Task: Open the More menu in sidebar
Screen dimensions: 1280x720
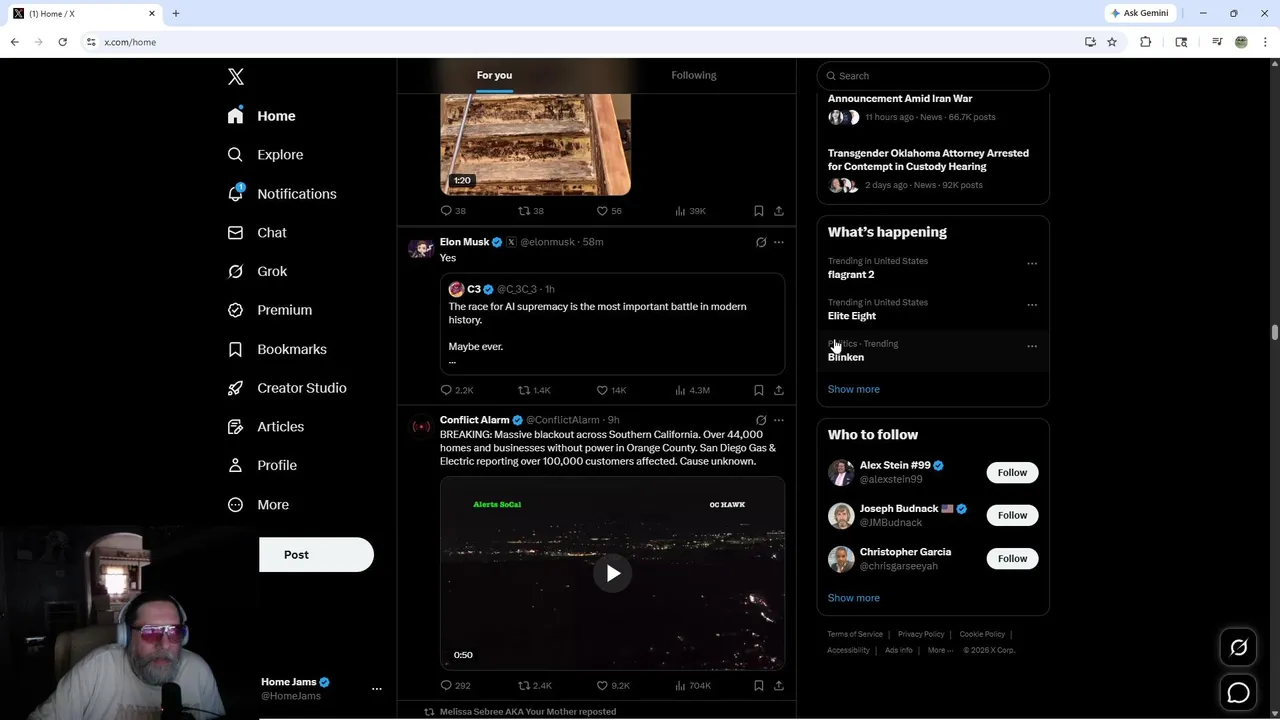Action: tap(258, 505)
